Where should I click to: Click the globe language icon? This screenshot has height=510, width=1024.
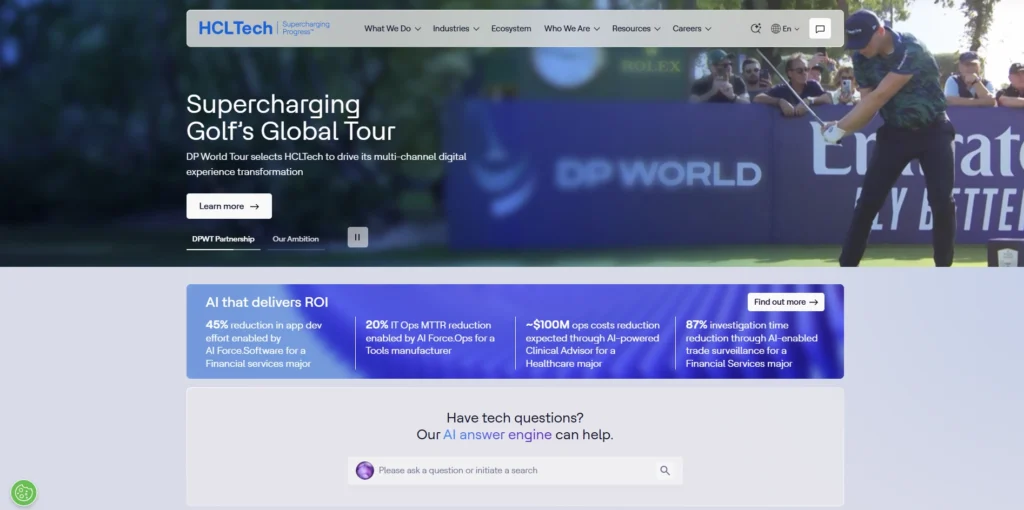[776, 29]
